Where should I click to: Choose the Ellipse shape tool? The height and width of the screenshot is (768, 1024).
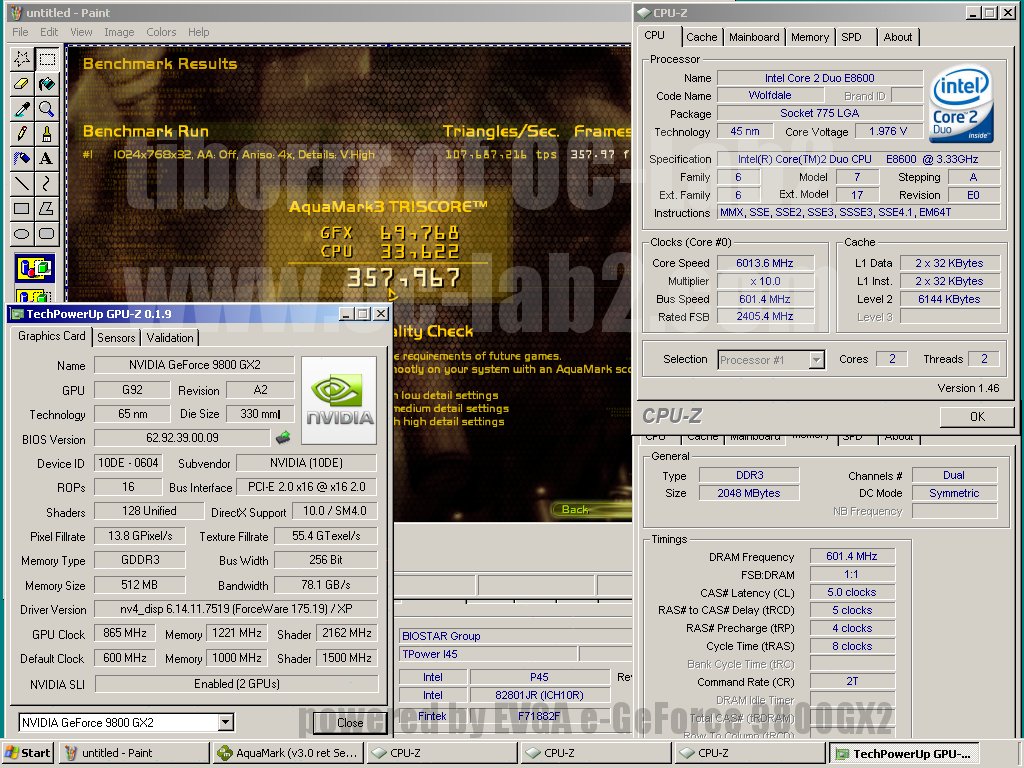[22, 233]
